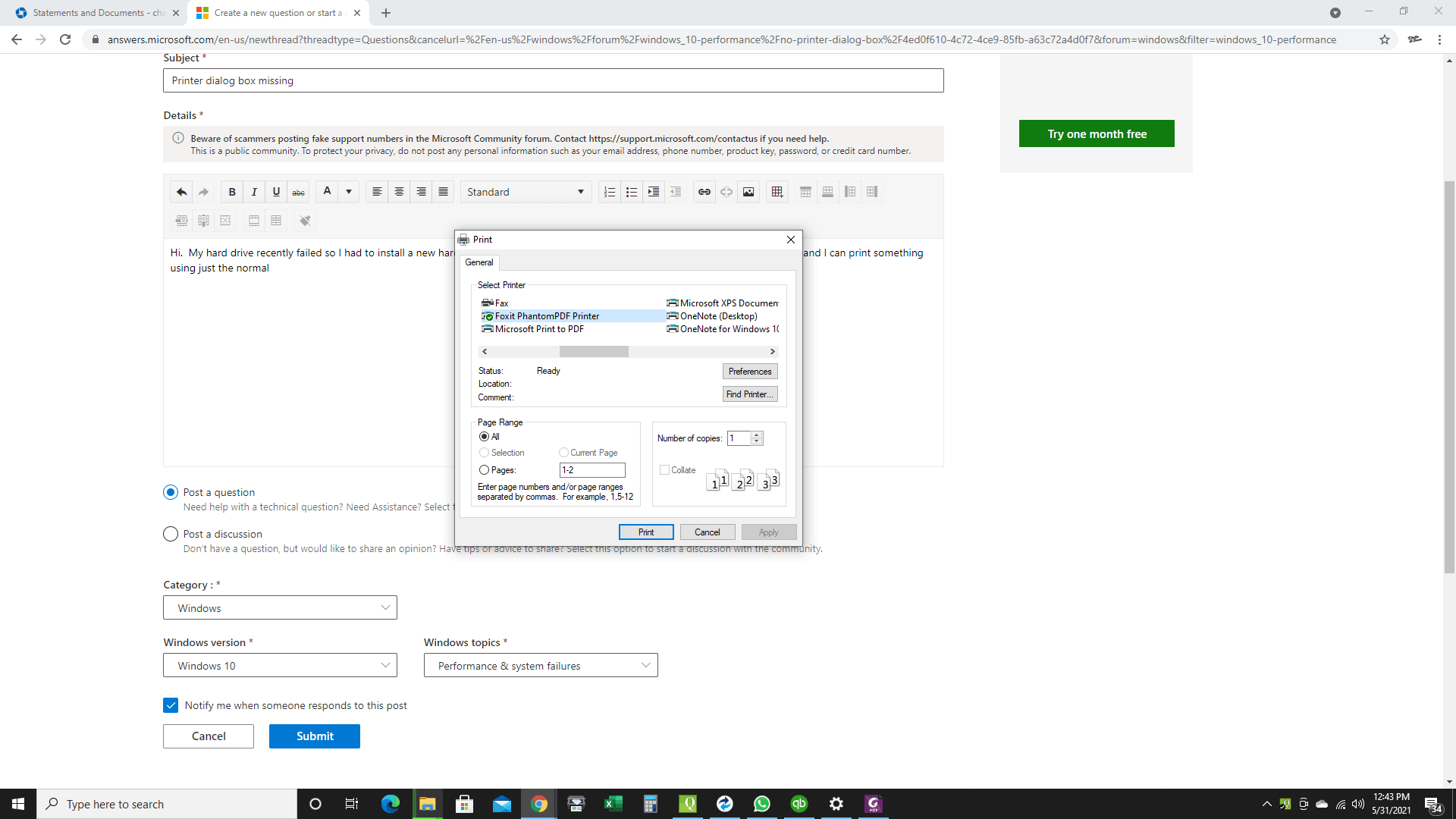Click the blue Submit button
Viewport: 1456px width, 819px height.
(315, 736)
